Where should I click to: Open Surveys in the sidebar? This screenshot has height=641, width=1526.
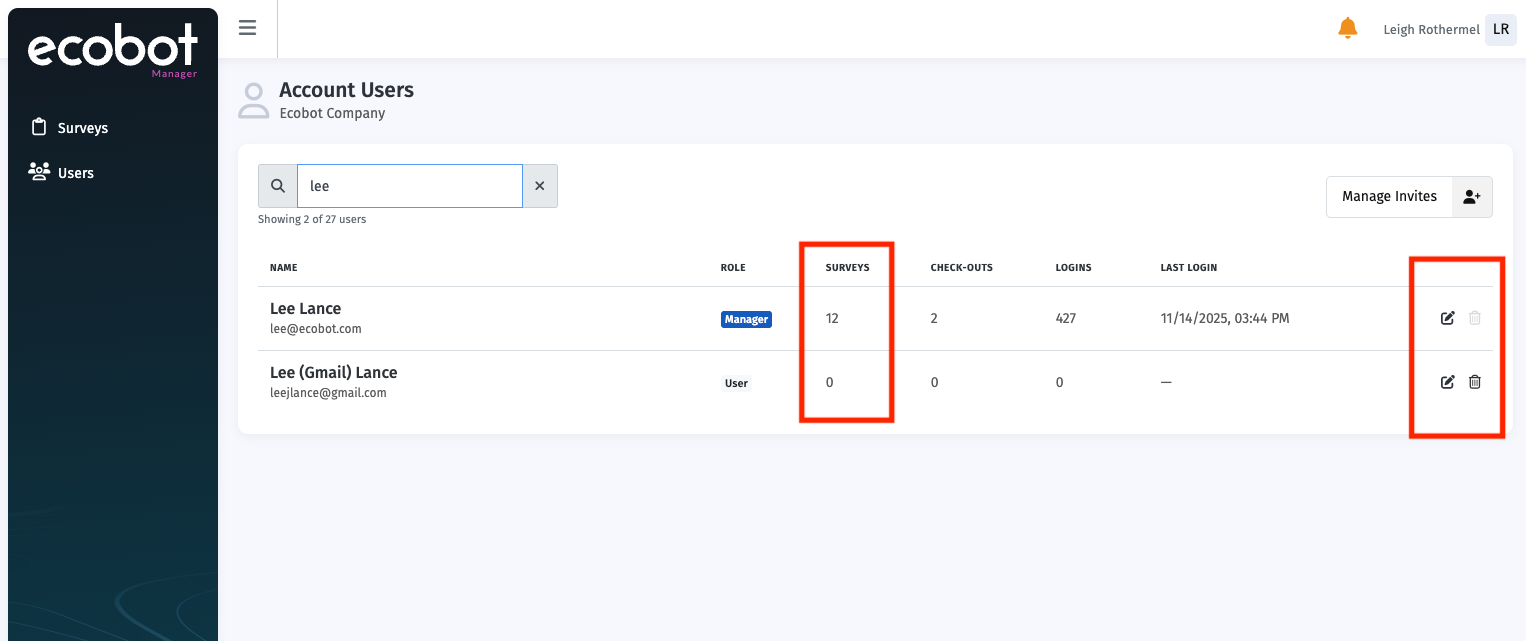pyautogui.click(x=82, y=128)
